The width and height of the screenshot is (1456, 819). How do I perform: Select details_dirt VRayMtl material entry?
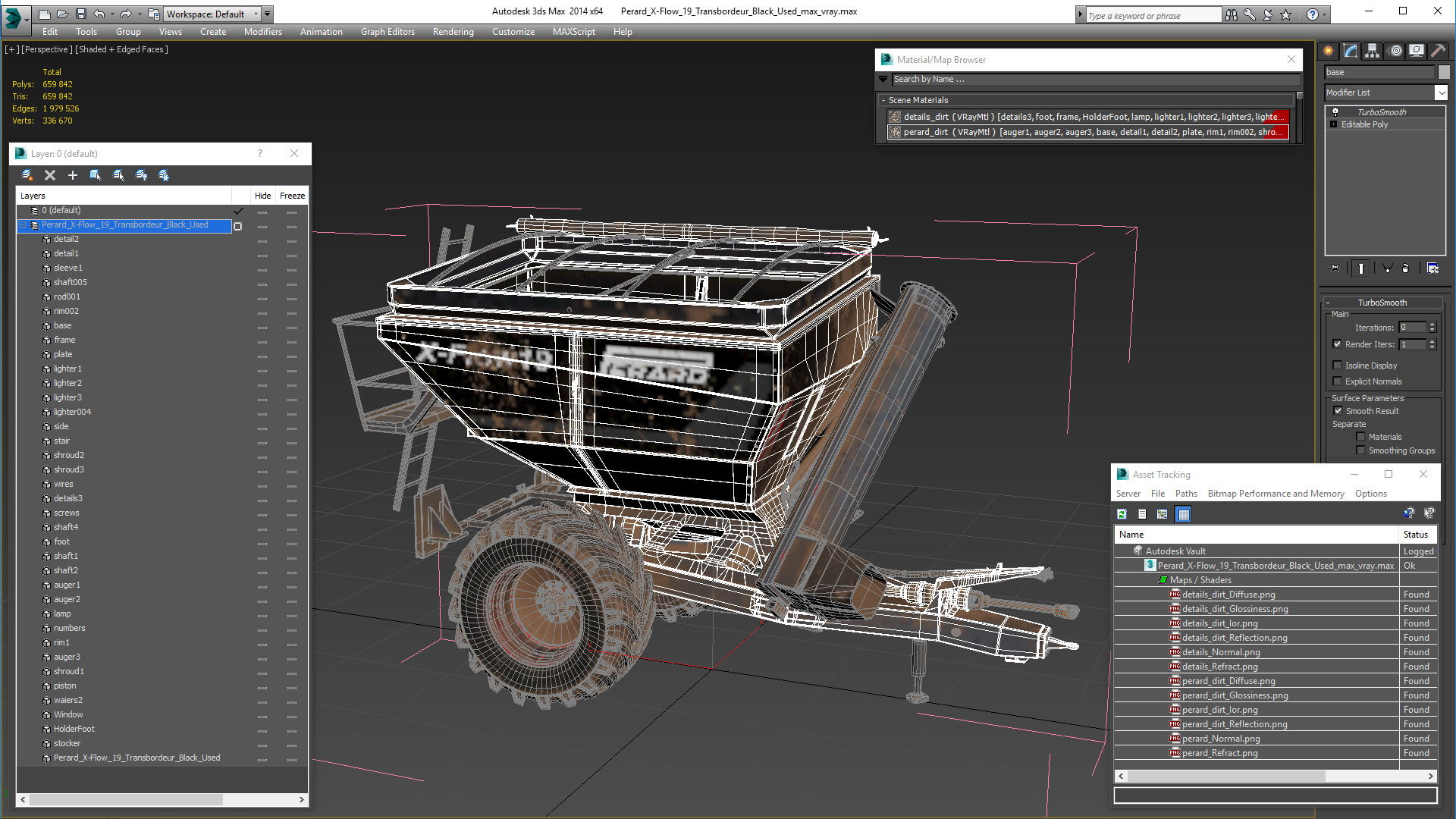tap(1088, 117)
